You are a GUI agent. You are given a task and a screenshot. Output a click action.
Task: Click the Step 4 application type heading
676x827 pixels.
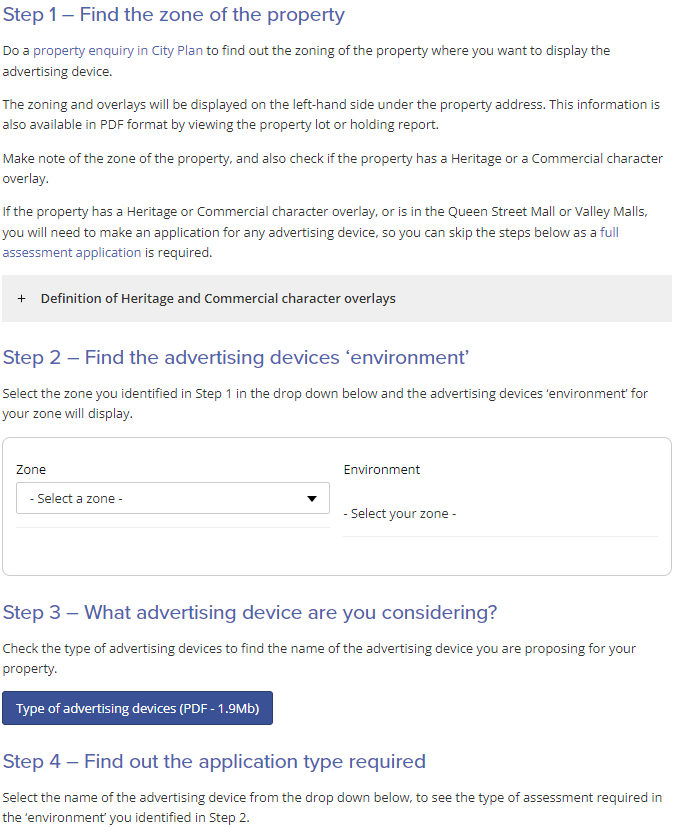pyautogui.click(x=213, y=760)
